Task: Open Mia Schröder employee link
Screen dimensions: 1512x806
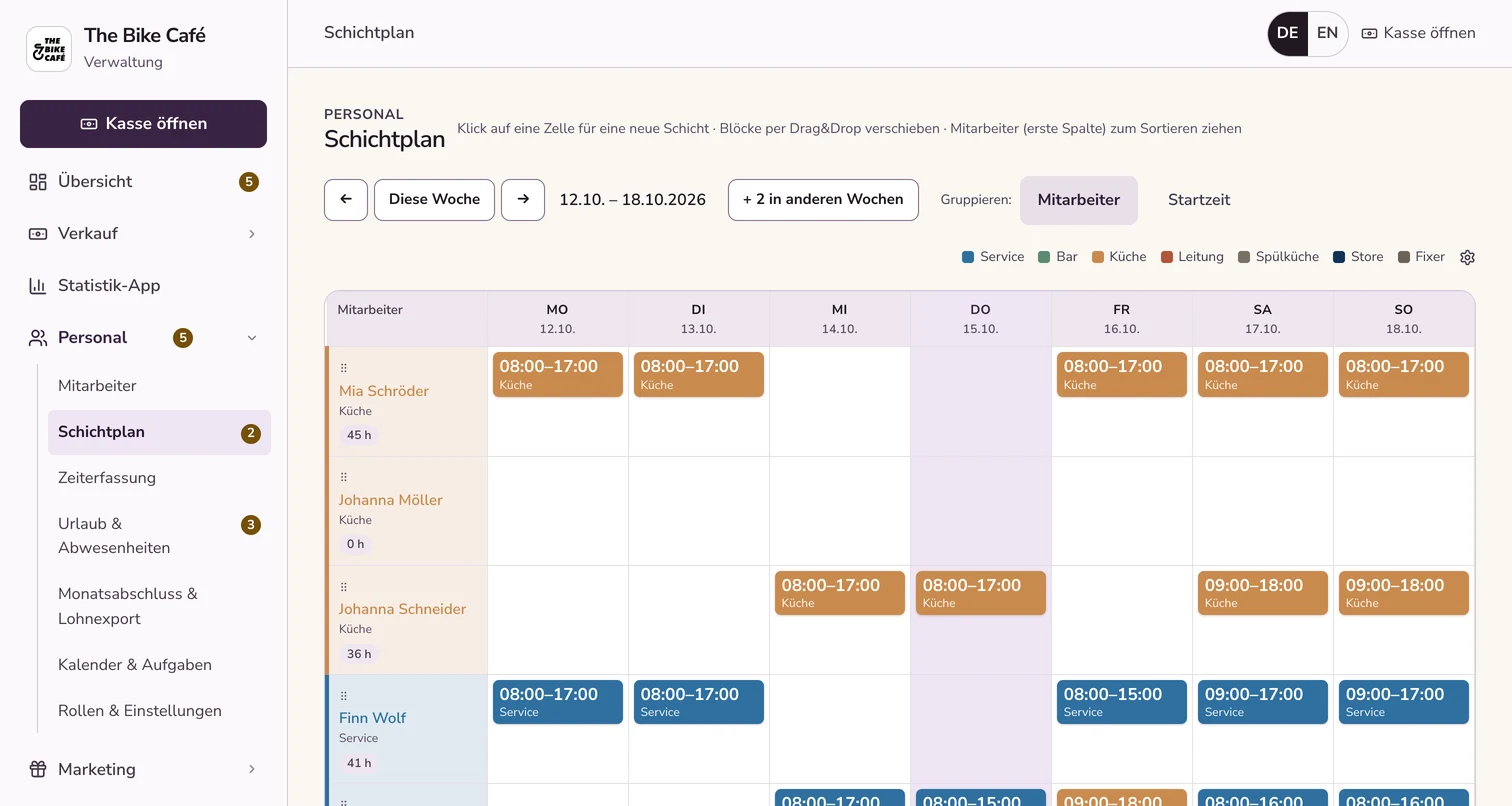Action: pos(384,391)
